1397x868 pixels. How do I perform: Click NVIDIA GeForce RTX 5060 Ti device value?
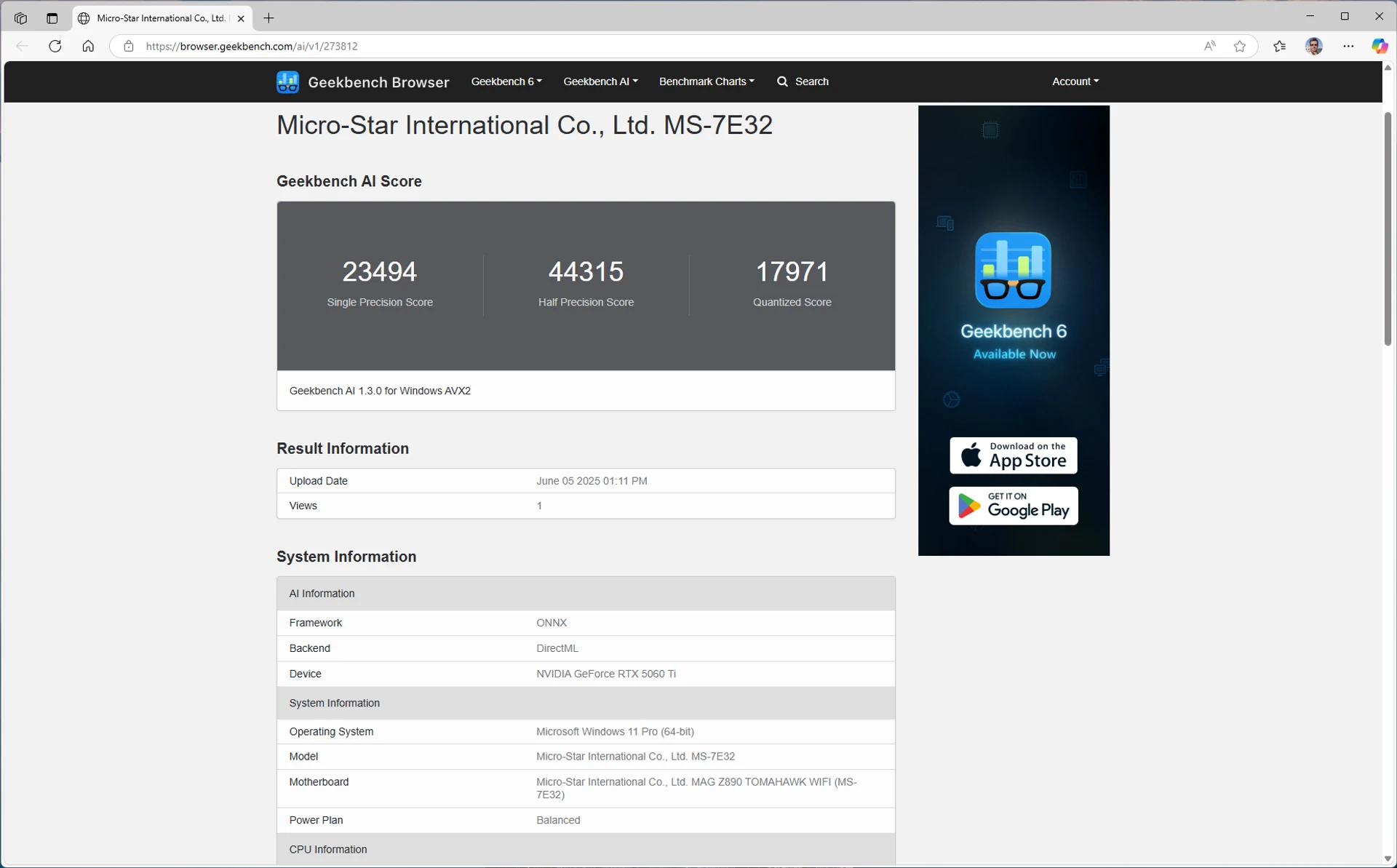coord(606,674)
